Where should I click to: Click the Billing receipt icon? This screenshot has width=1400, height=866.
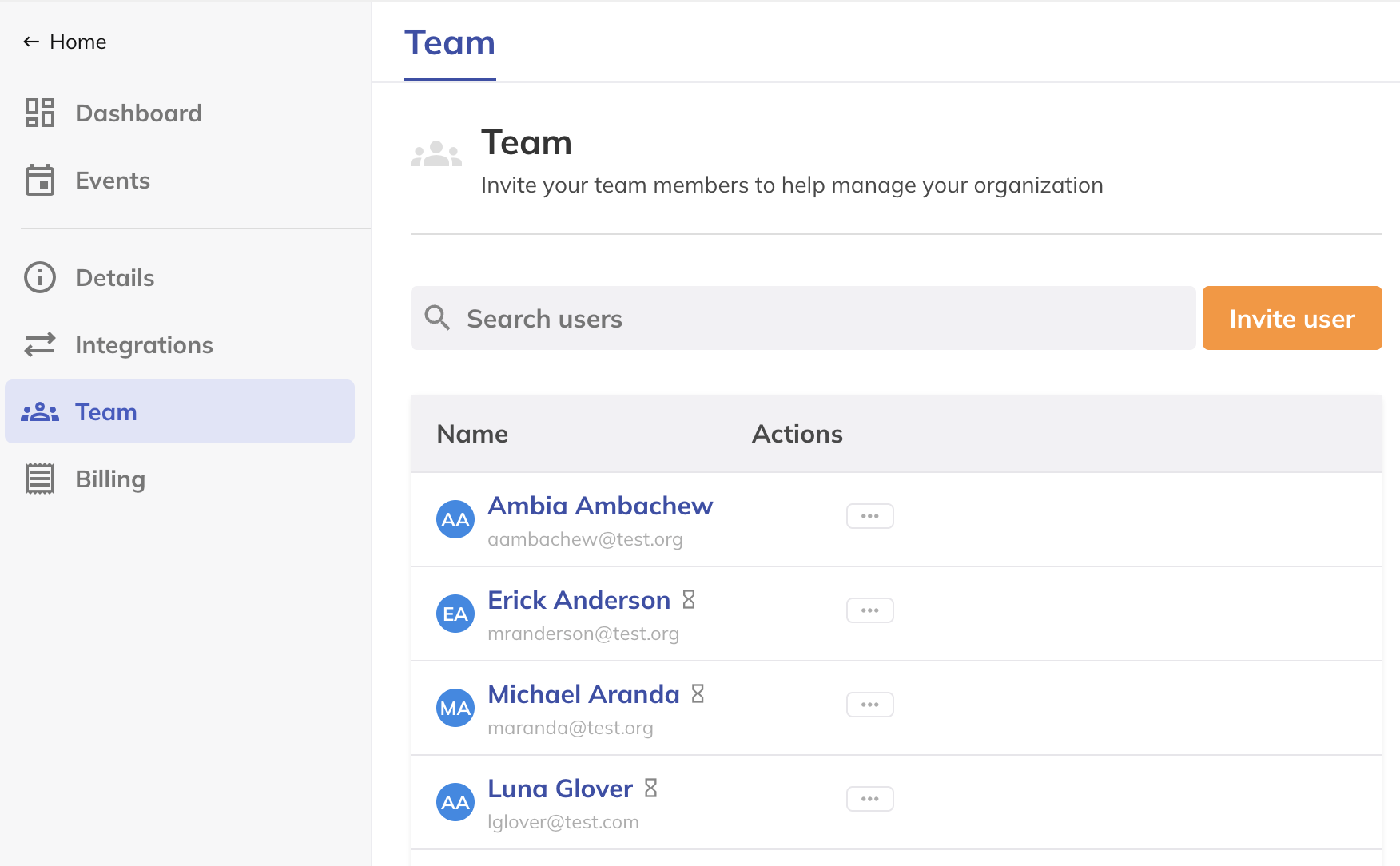coord(40,479)
